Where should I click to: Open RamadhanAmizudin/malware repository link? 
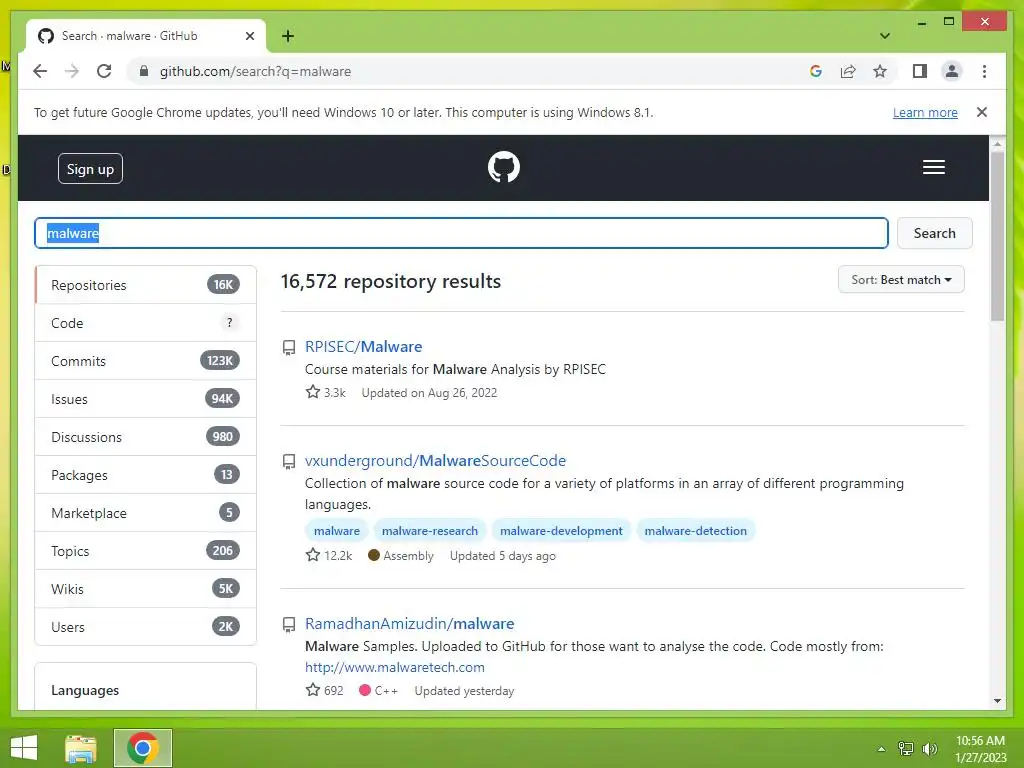(409, 624)
